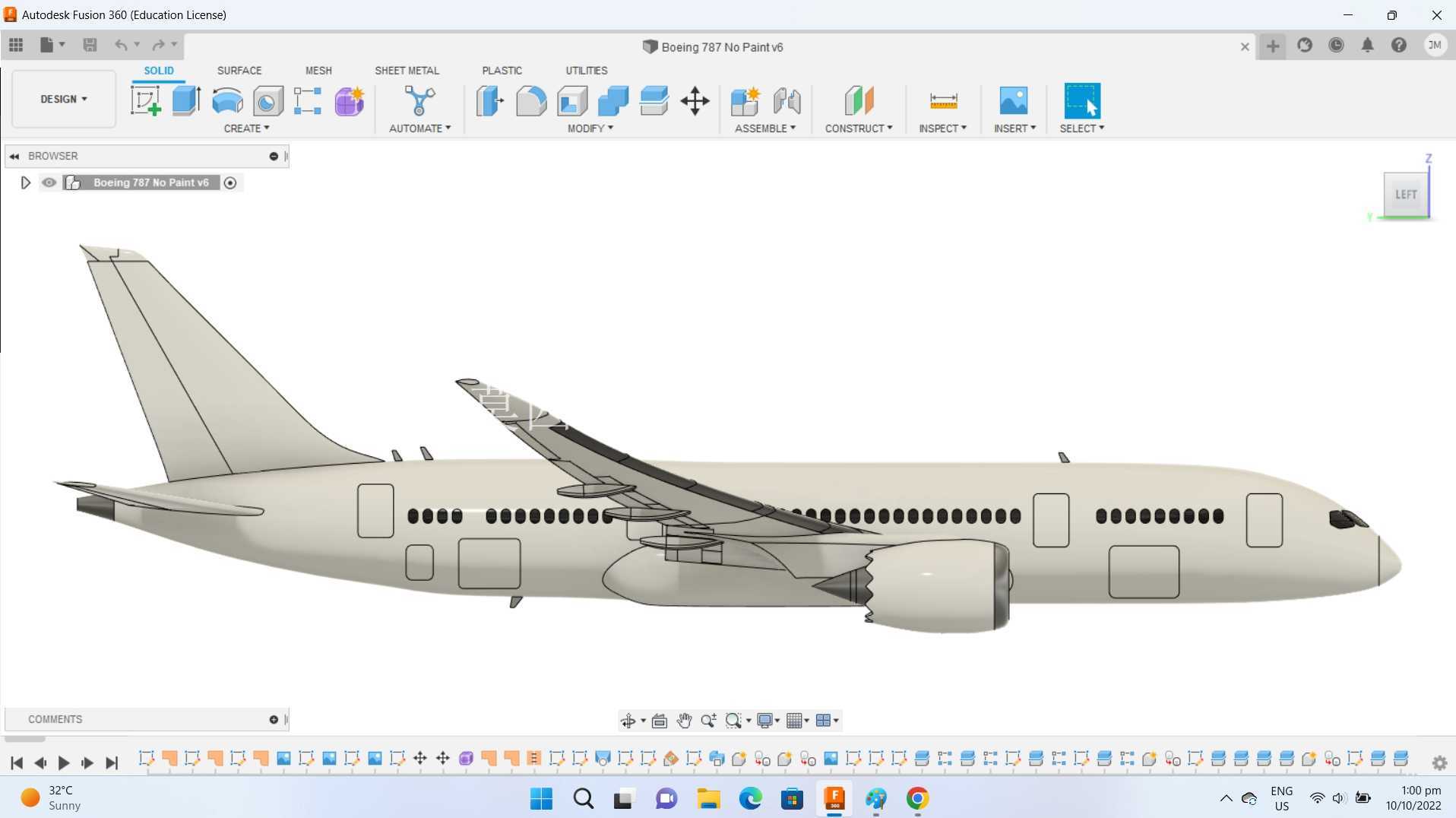This screenshot has width=1456, height=818.
Task: Open the PLASTIC tab
Action: 502,71
